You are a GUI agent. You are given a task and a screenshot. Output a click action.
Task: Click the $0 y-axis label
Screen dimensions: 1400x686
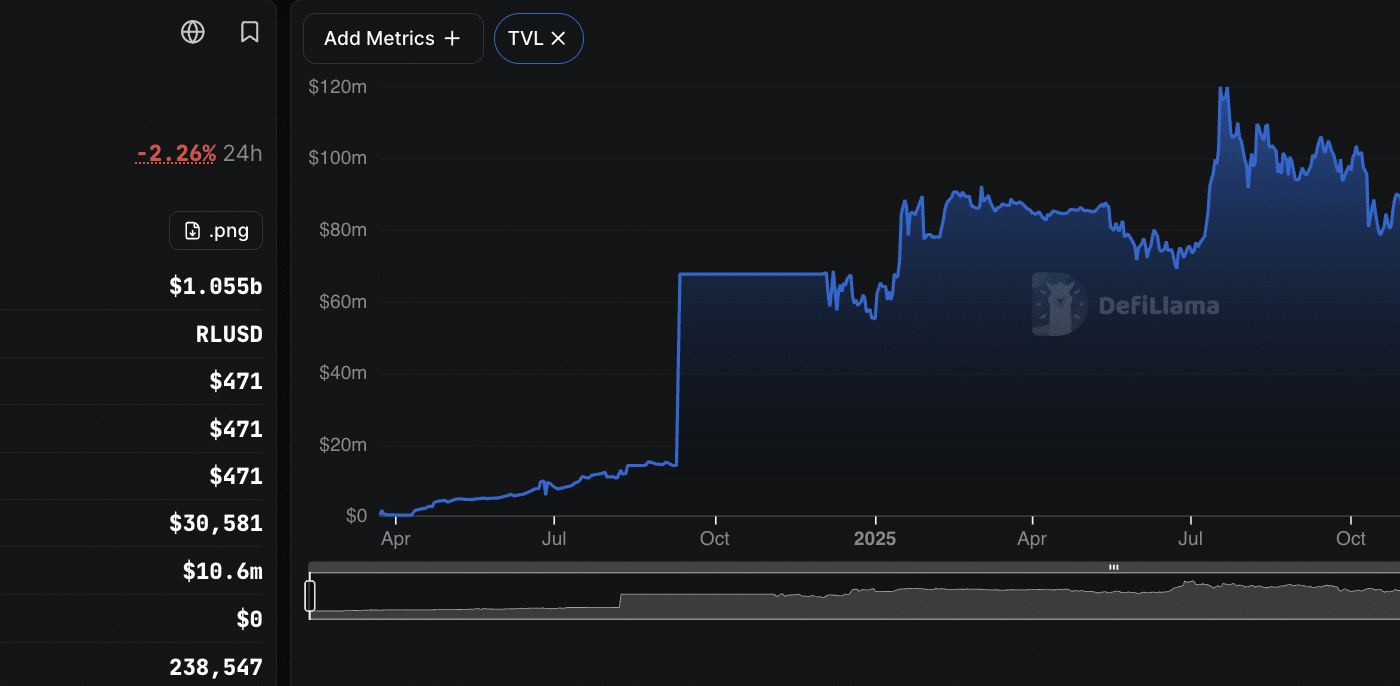356,516
